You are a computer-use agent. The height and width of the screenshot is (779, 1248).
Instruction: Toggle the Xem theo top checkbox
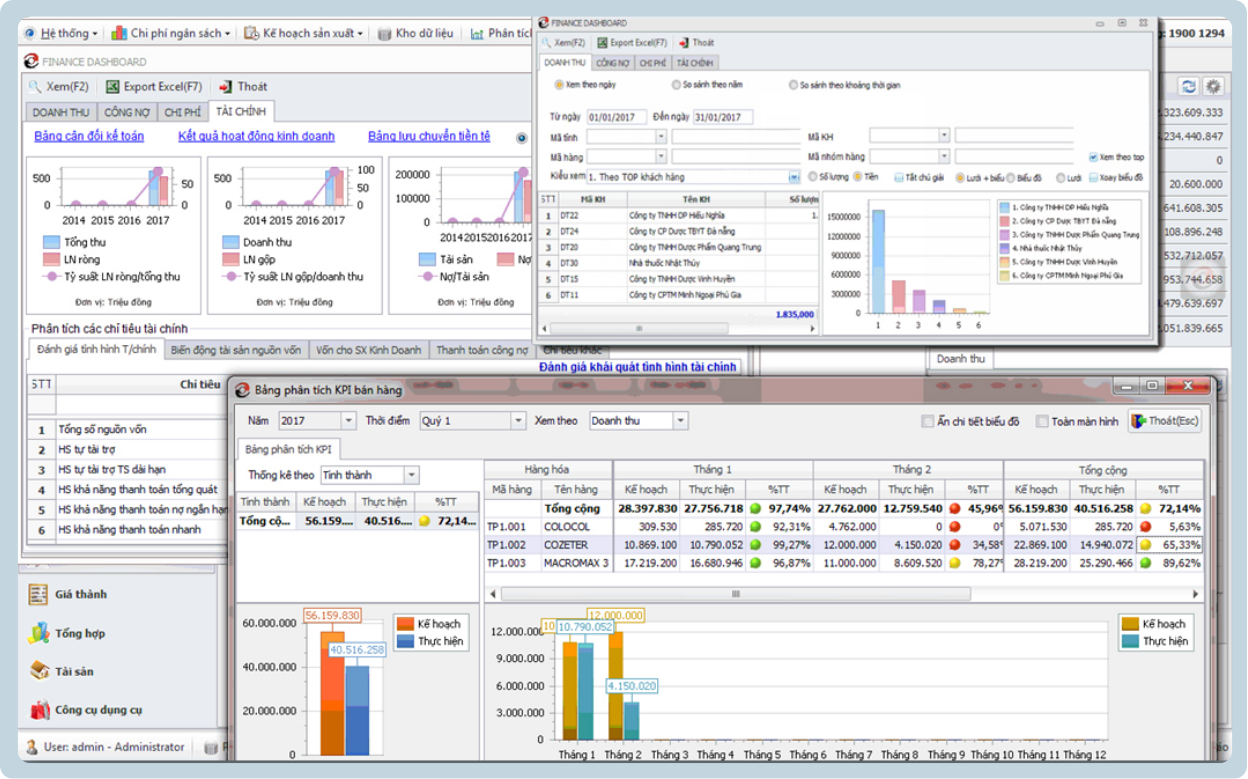point(1093,157)
